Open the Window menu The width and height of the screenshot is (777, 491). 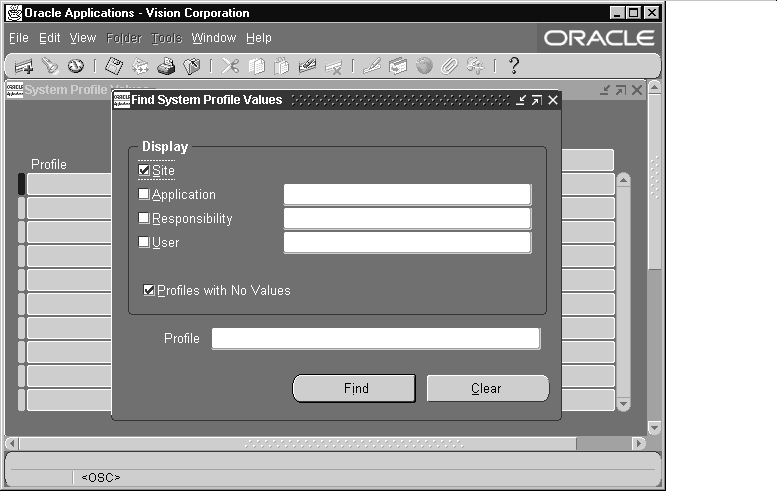[x=214, y=38]
